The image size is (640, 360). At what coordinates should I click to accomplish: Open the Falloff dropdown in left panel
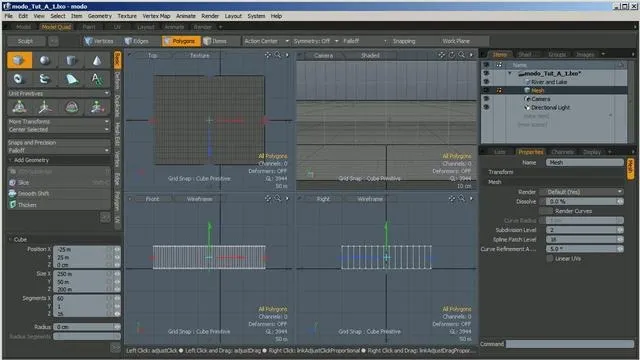point(59,150)
